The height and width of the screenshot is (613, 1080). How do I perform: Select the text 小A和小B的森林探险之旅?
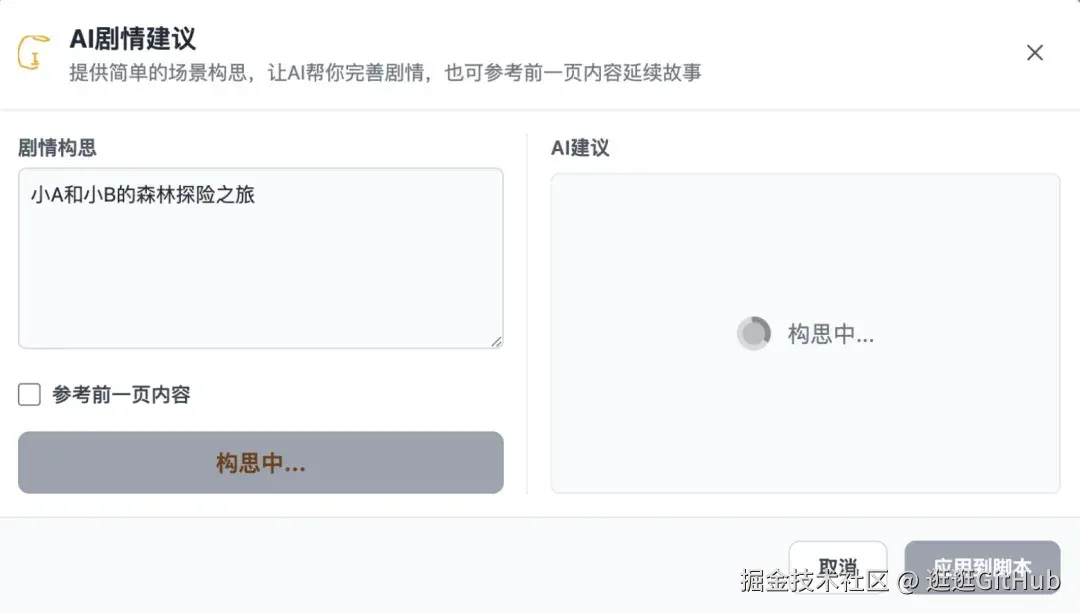click(x=145, y=194)
